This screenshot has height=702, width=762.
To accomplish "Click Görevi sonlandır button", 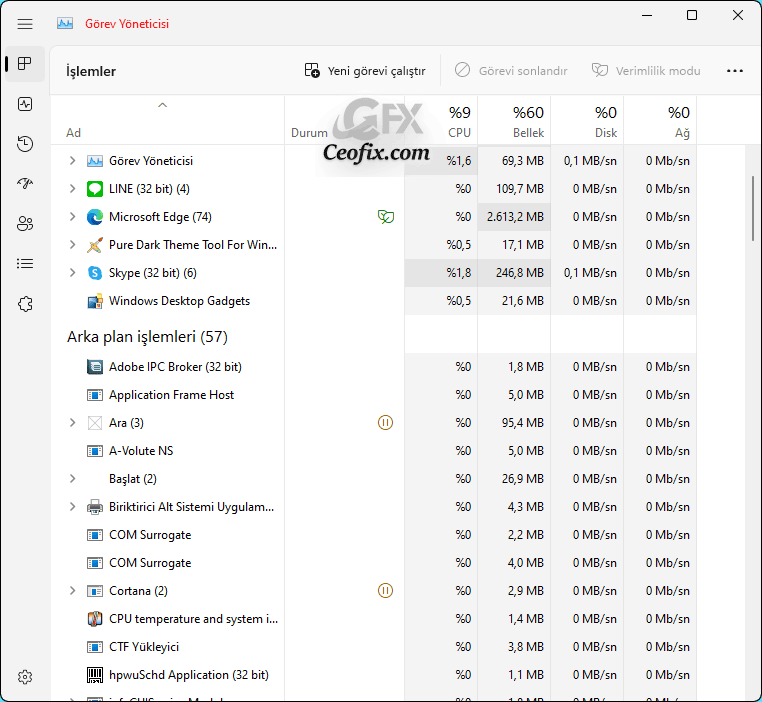I will pyautogui.click(x=511, y=71).
